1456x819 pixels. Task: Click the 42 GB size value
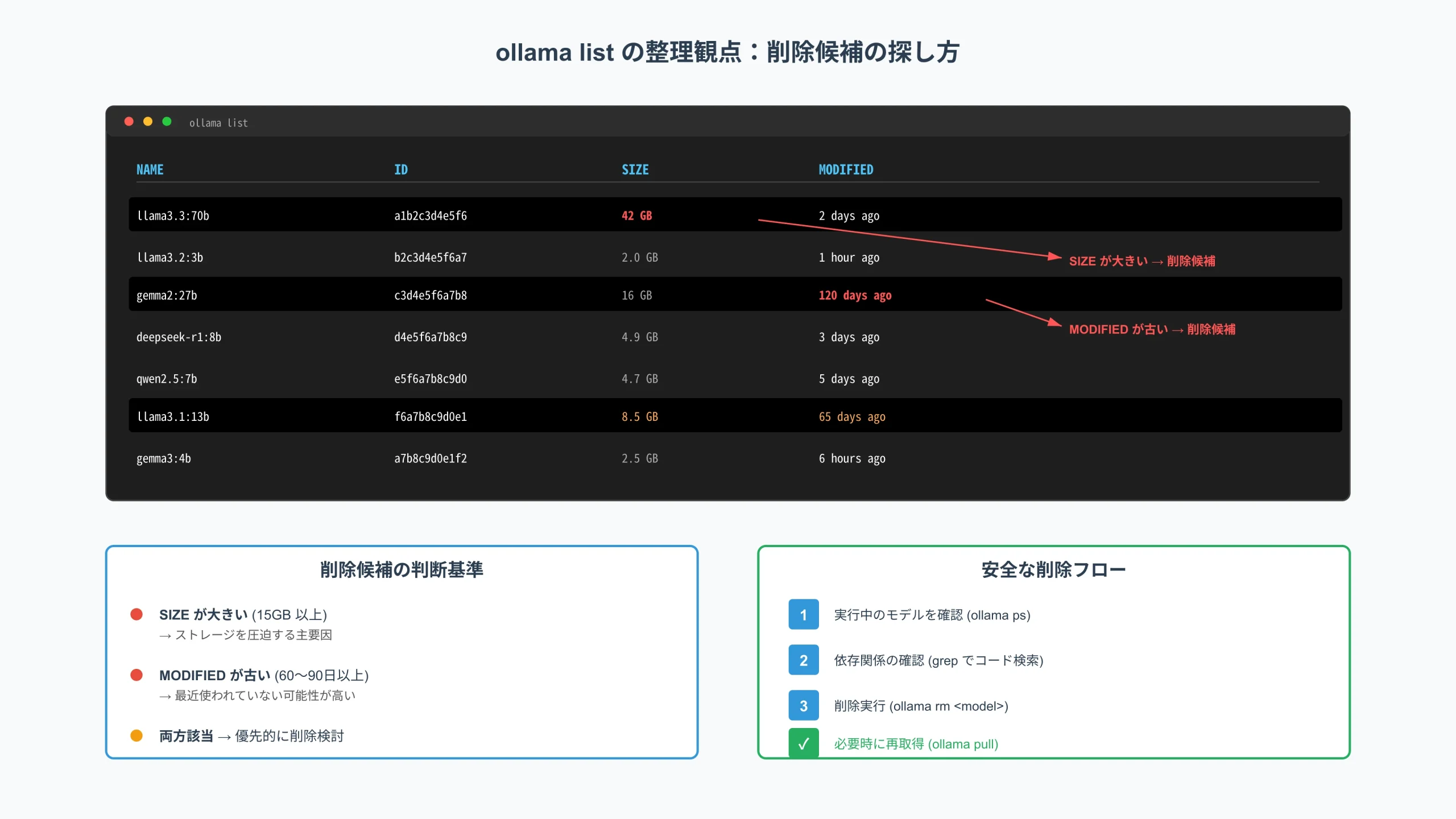[637, 216]
